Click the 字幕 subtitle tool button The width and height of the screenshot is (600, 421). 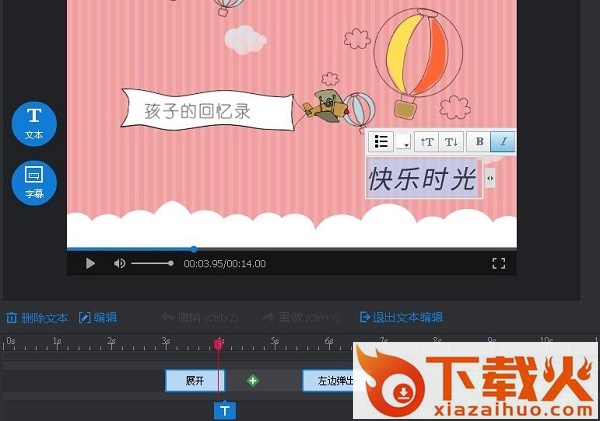coord(34,182)
